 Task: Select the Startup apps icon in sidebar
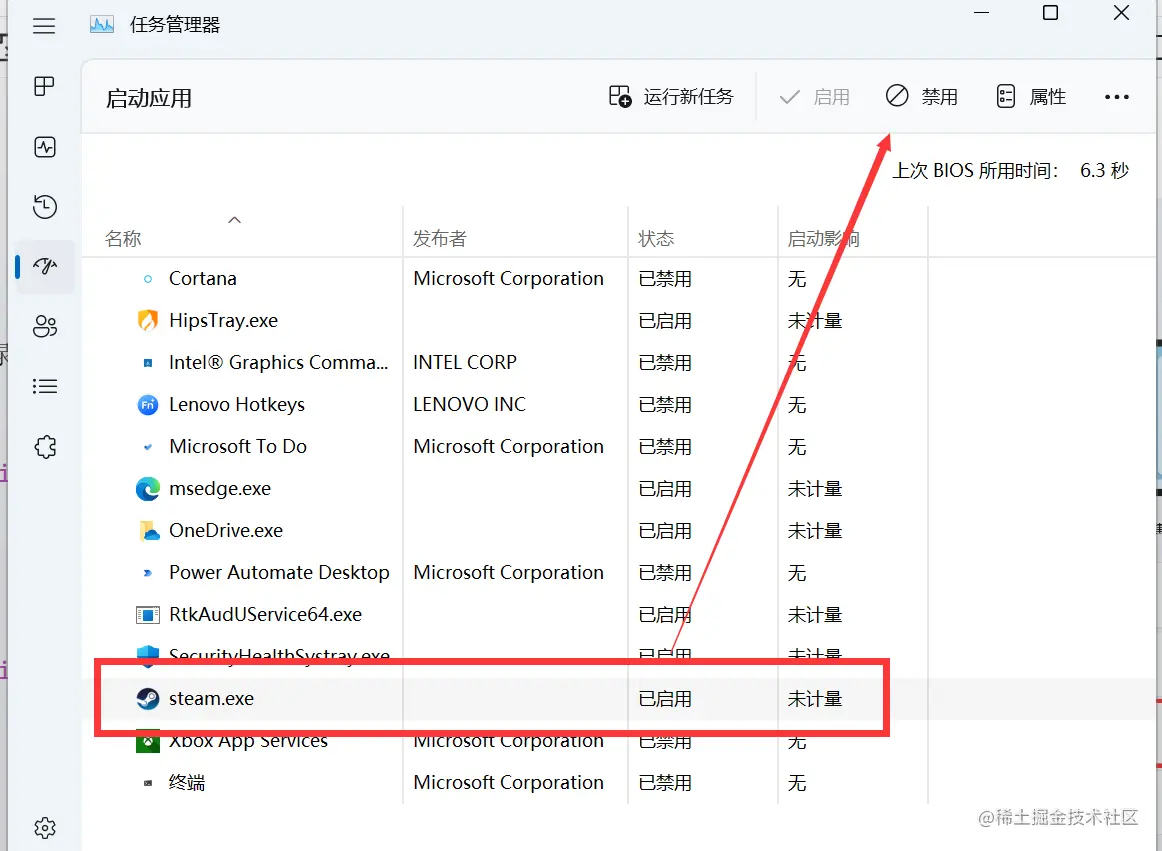(44, 265)
